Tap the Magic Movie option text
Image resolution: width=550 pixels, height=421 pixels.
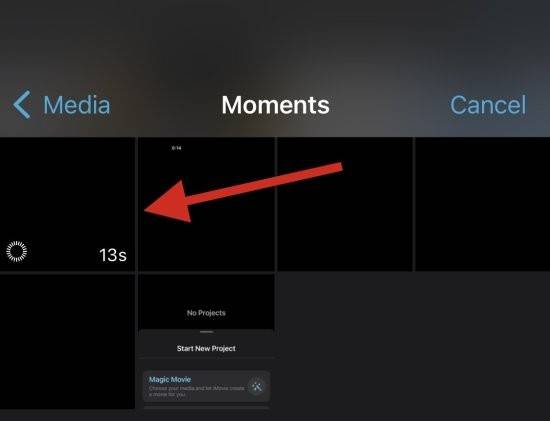(170, 380)
